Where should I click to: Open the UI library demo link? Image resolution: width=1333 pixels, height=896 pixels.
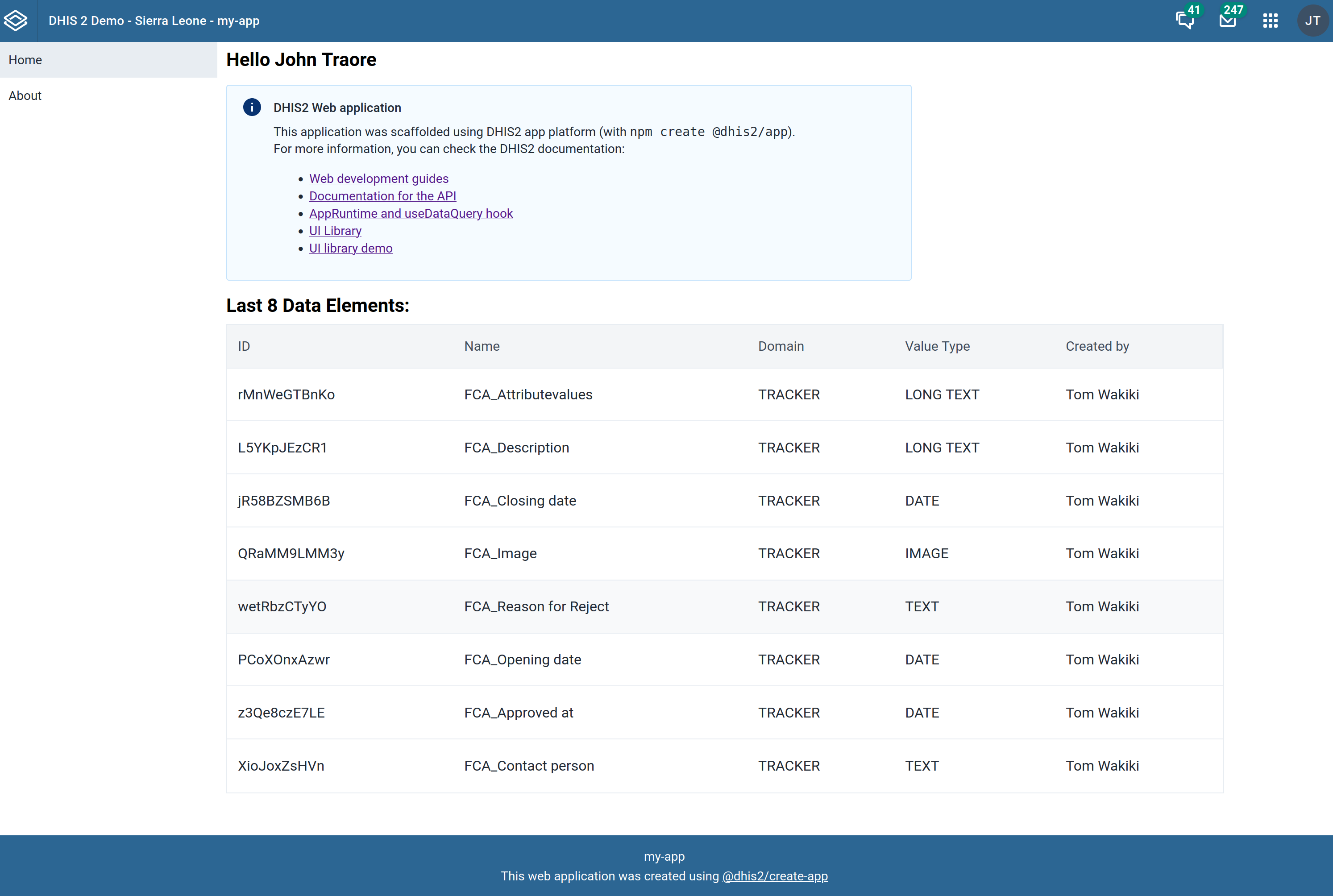coord(350,248)
